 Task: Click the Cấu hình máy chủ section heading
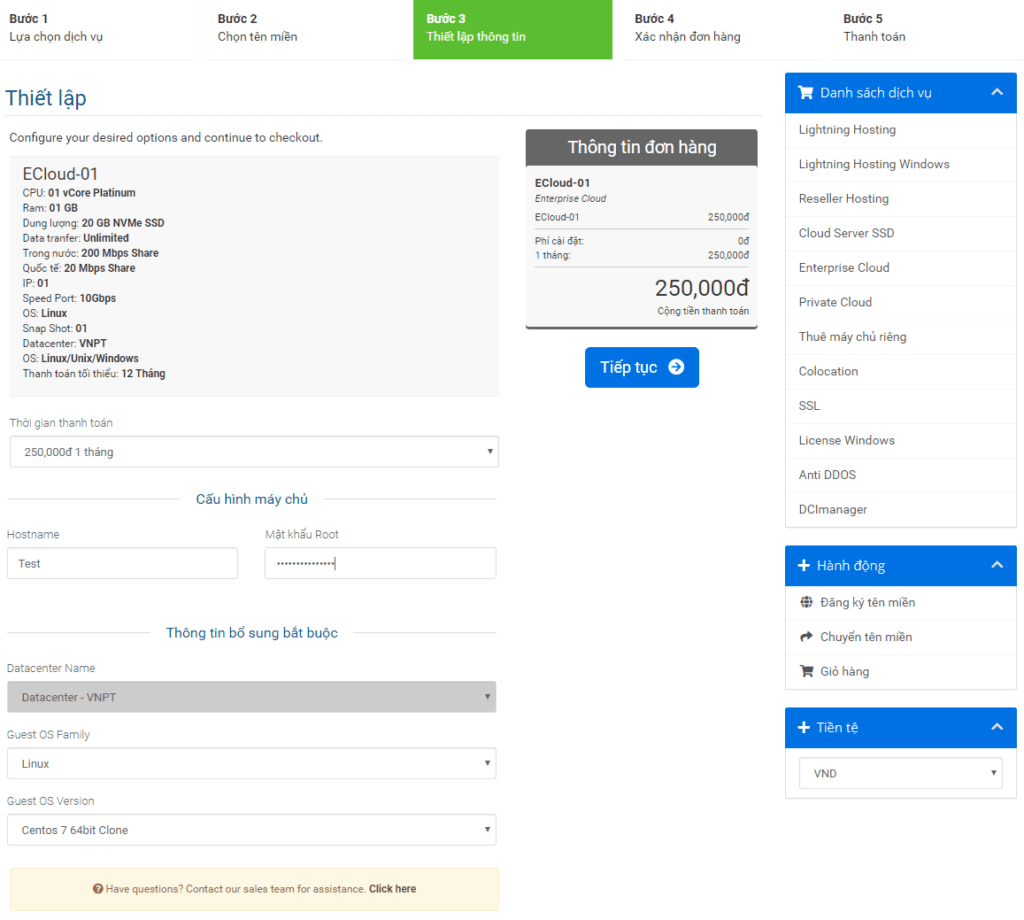pyautogui.click(x=251, y=499)
